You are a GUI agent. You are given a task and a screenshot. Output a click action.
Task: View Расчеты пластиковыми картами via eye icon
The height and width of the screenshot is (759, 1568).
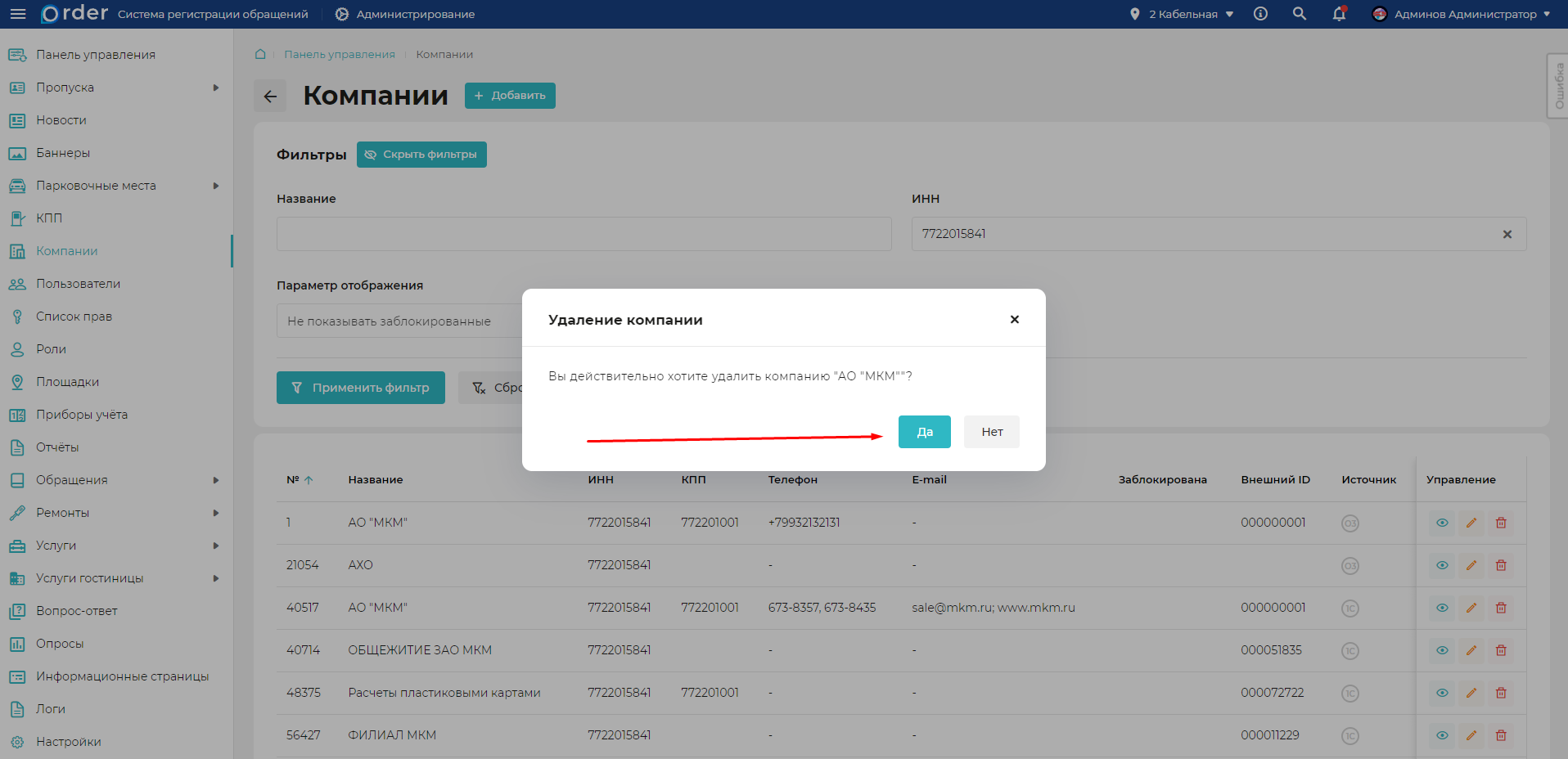click(1441, 693)
